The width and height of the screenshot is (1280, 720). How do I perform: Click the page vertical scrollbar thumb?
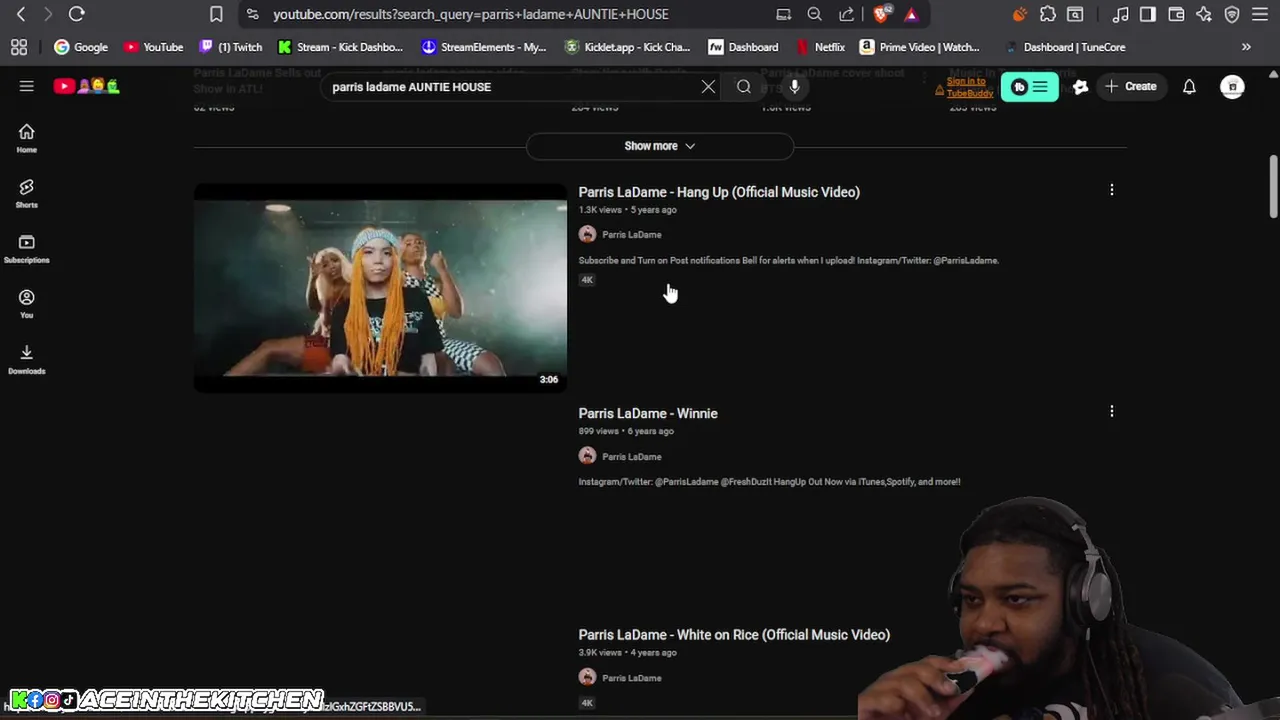click(1273, 186)
